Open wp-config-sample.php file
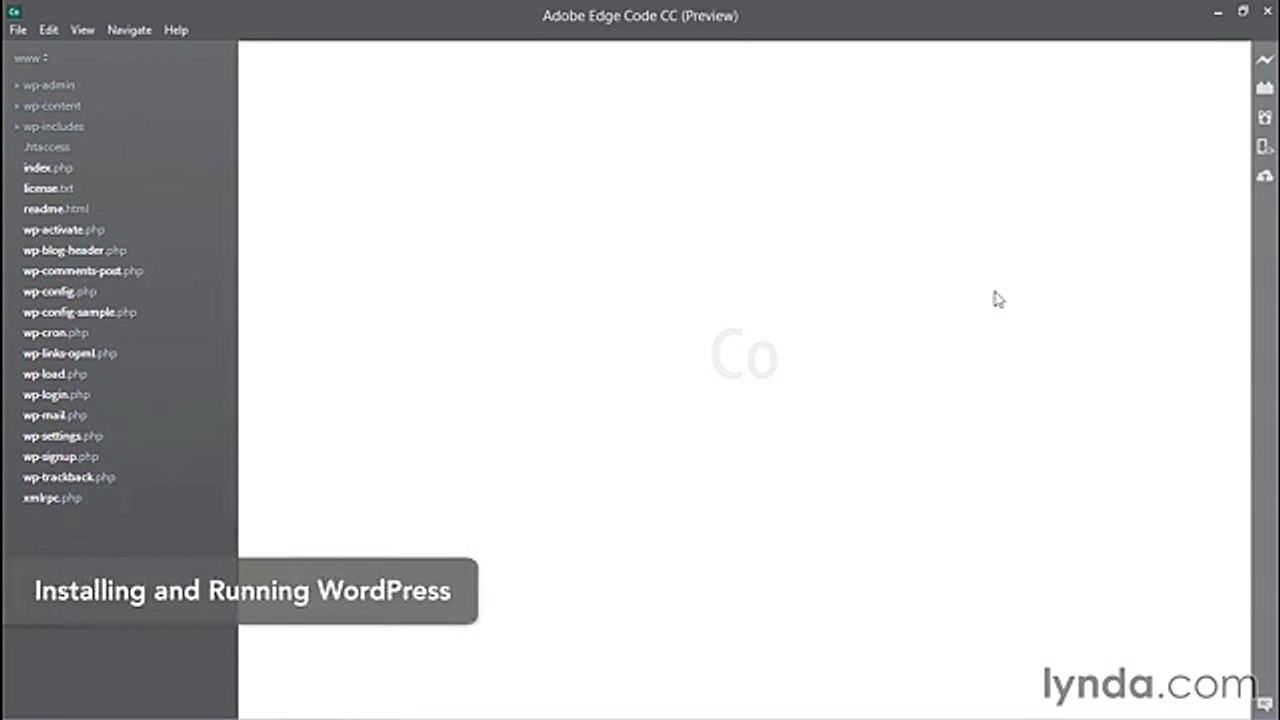 click(x=80, y=312)
